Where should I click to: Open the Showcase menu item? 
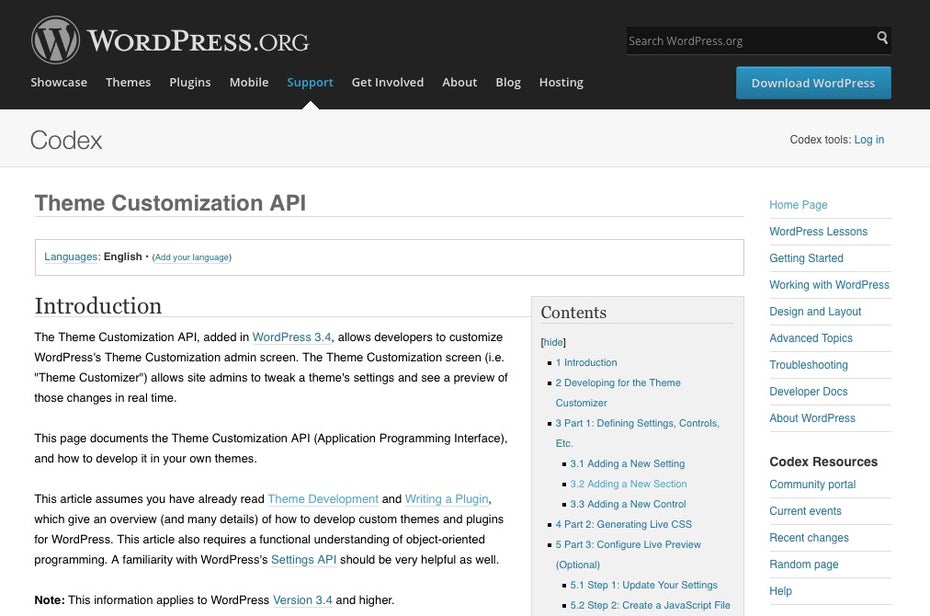click(59, 82)
